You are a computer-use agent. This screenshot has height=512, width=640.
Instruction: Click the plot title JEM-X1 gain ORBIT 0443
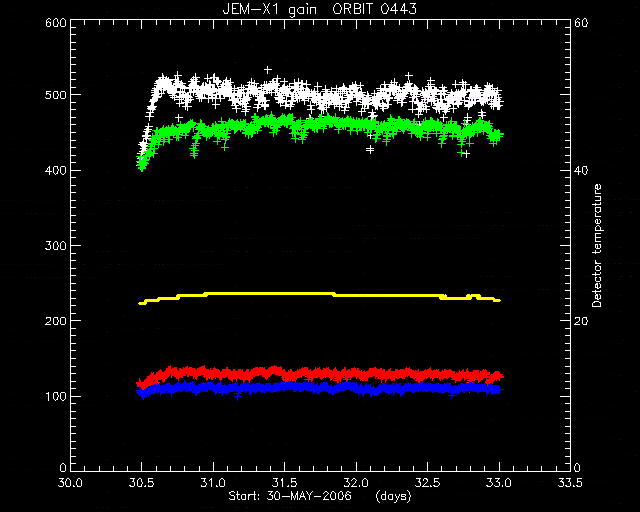point(320,9)
